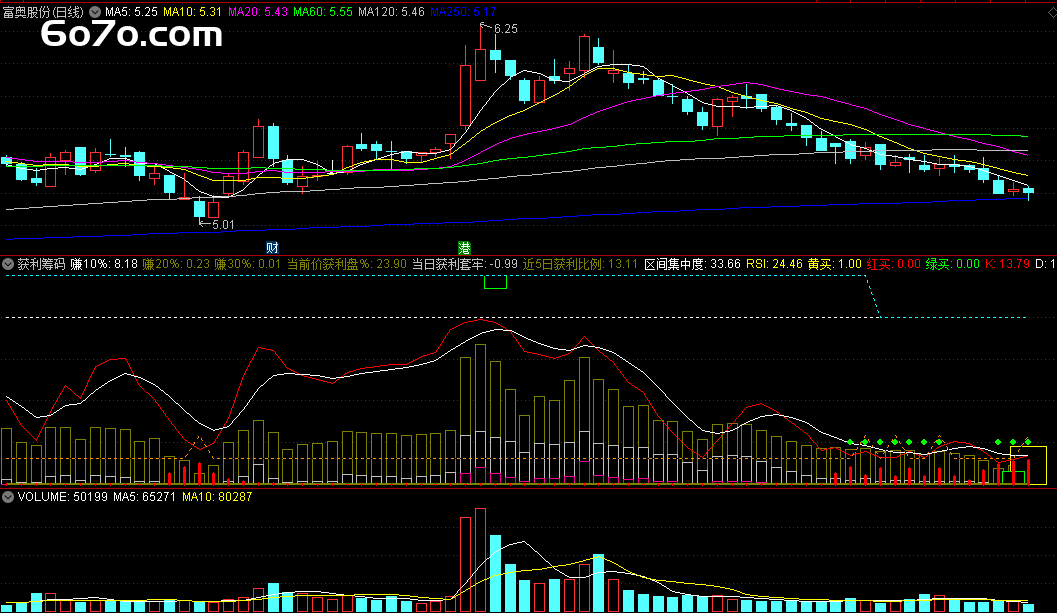Click the 赚20%: 0.23 value
Screen dimensions: 1057x613
[x=176, y=264]
